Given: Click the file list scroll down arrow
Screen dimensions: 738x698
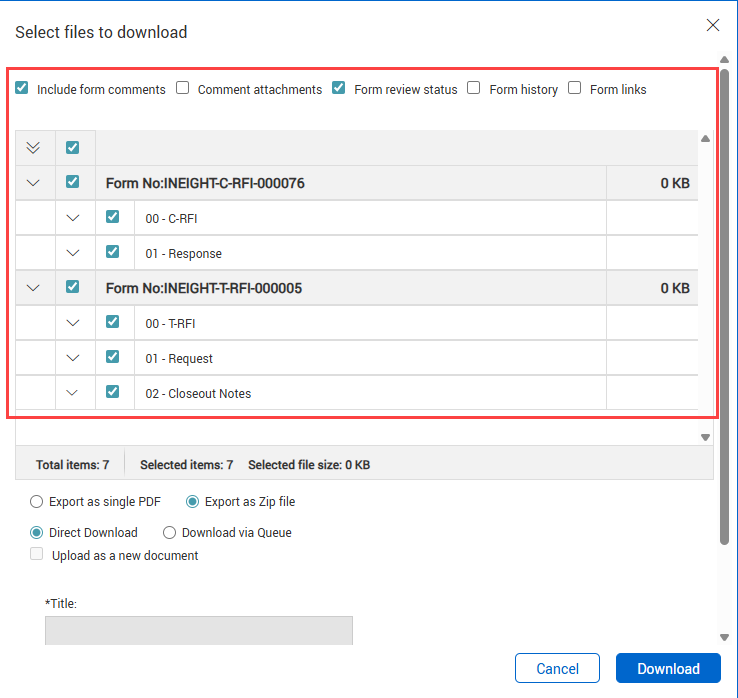Looking at the screenshot, I should pyautogui.click(x=705, y=437).
